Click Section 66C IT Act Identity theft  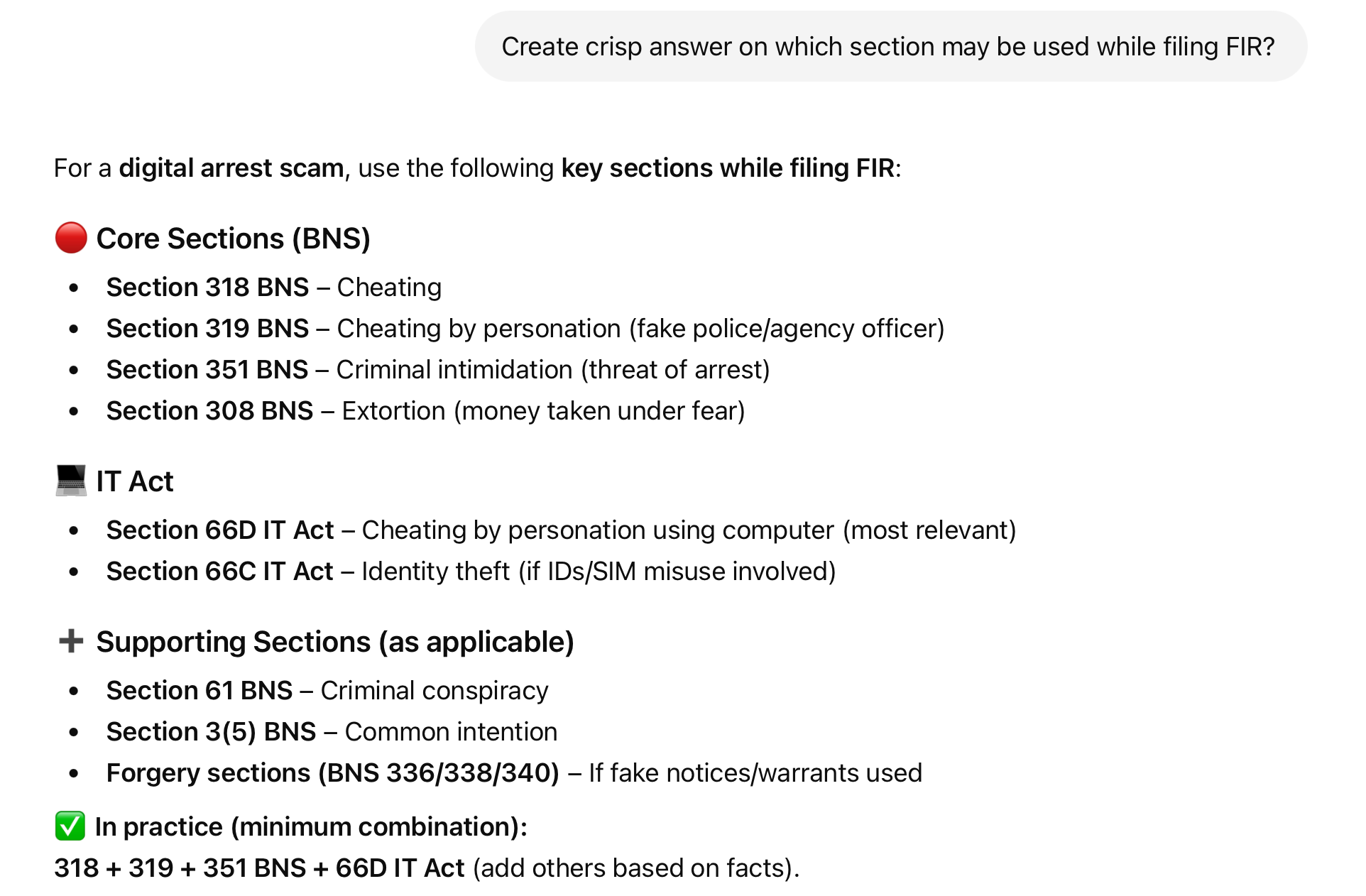point(471,572)
